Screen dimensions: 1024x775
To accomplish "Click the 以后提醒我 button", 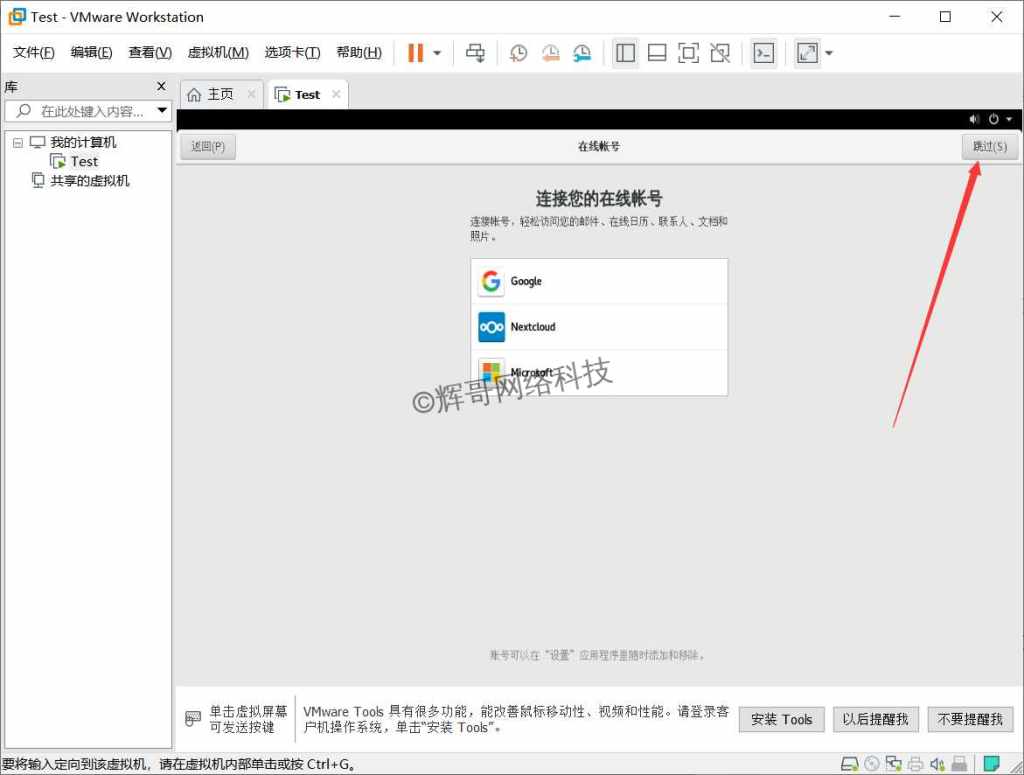I will click(875, 720).
